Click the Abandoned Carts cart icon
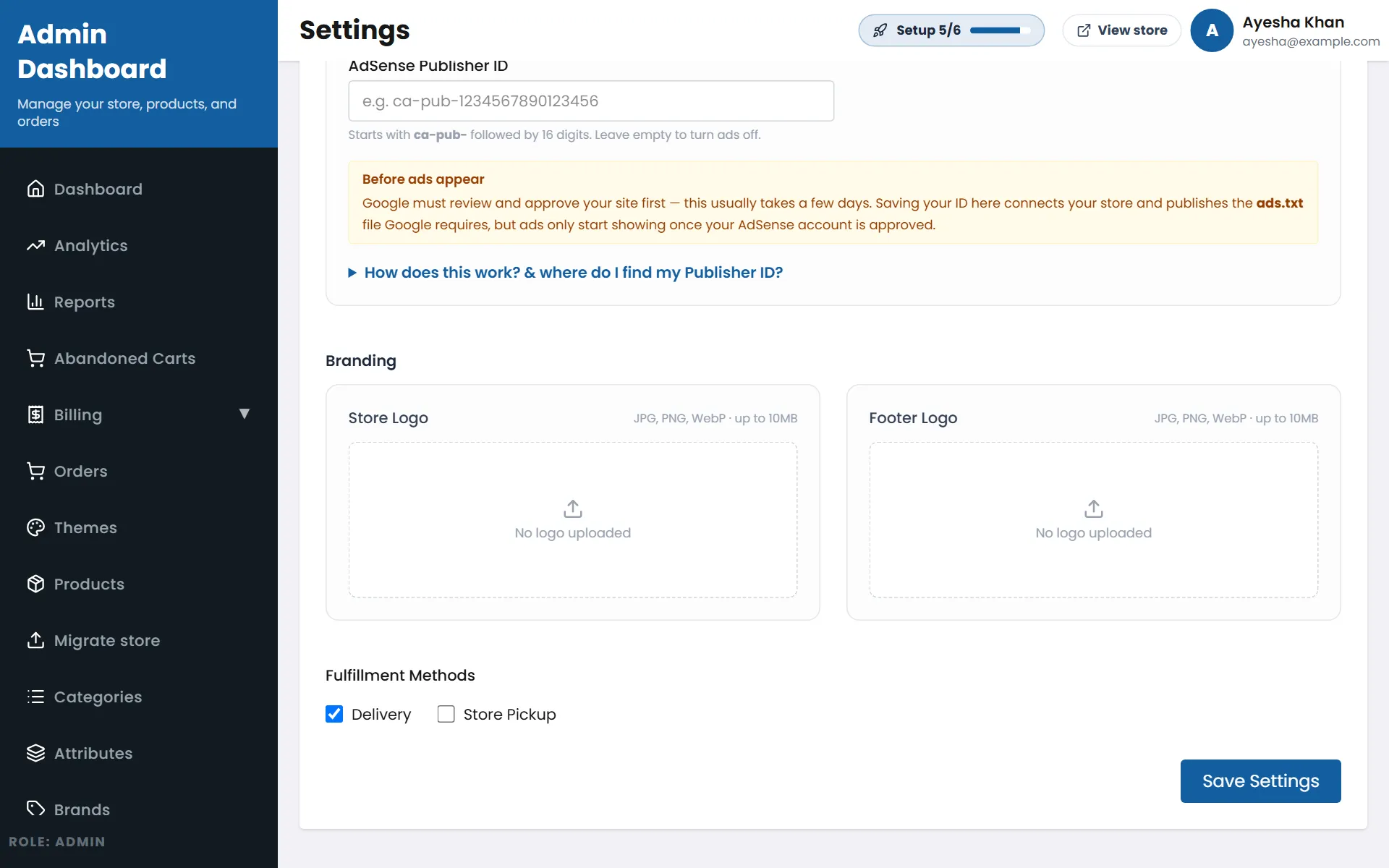1389x868 pixels. (35, 358)
